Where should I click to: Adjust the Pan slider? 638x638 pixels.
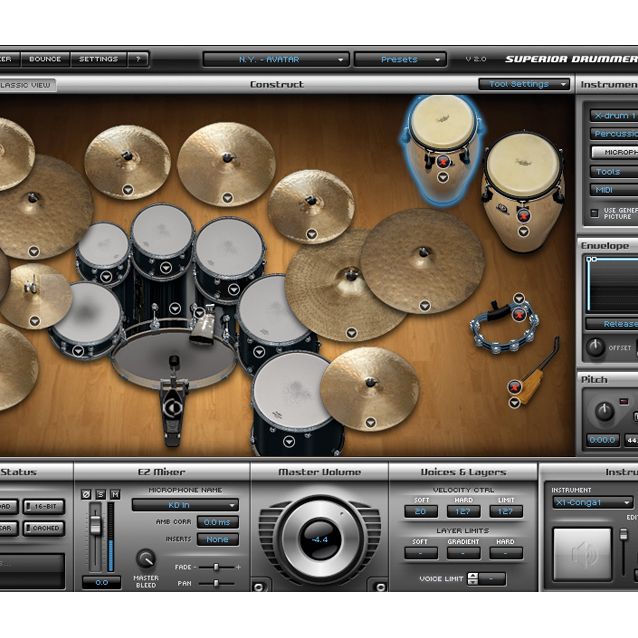216,583
